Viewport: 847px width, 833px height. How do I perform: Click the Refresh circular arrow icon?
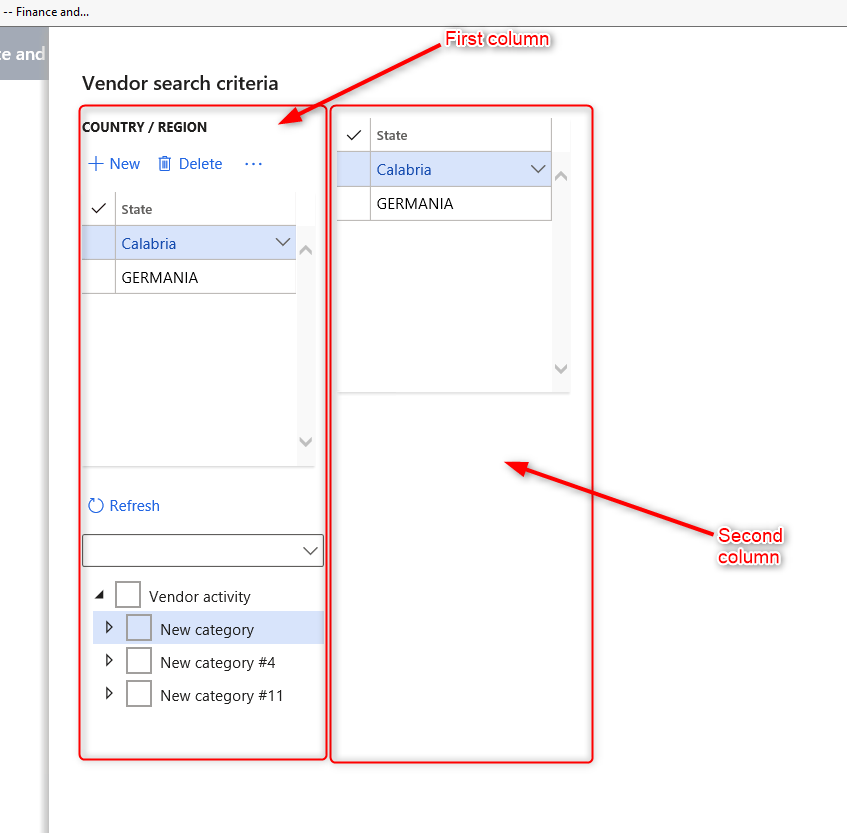(x=96, y=506)
